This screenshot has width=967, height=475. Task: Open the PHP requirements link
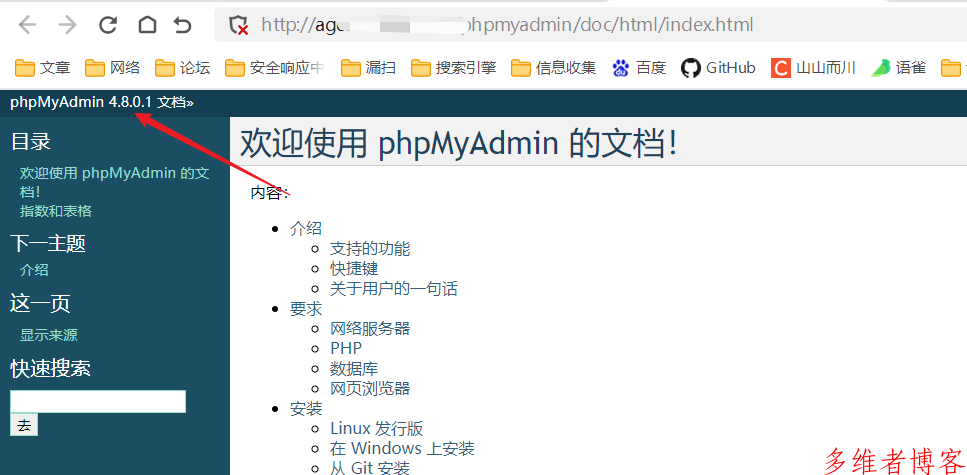346,348
